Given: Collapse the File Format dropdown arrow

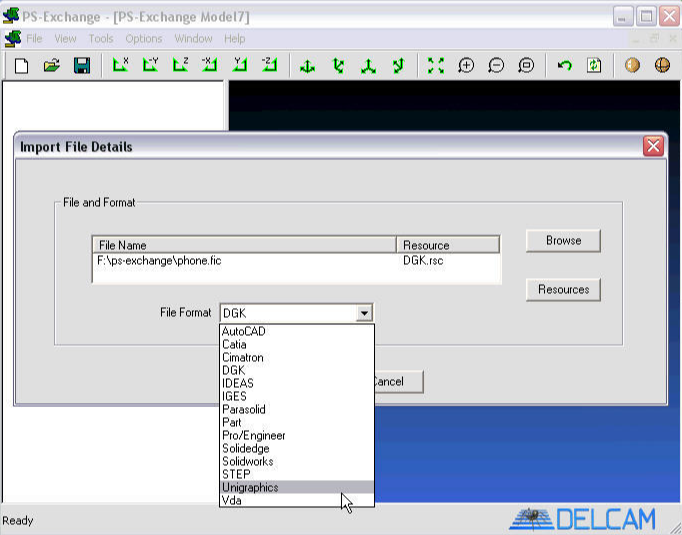Looking at the screenshot, I should tap(364, 313).
